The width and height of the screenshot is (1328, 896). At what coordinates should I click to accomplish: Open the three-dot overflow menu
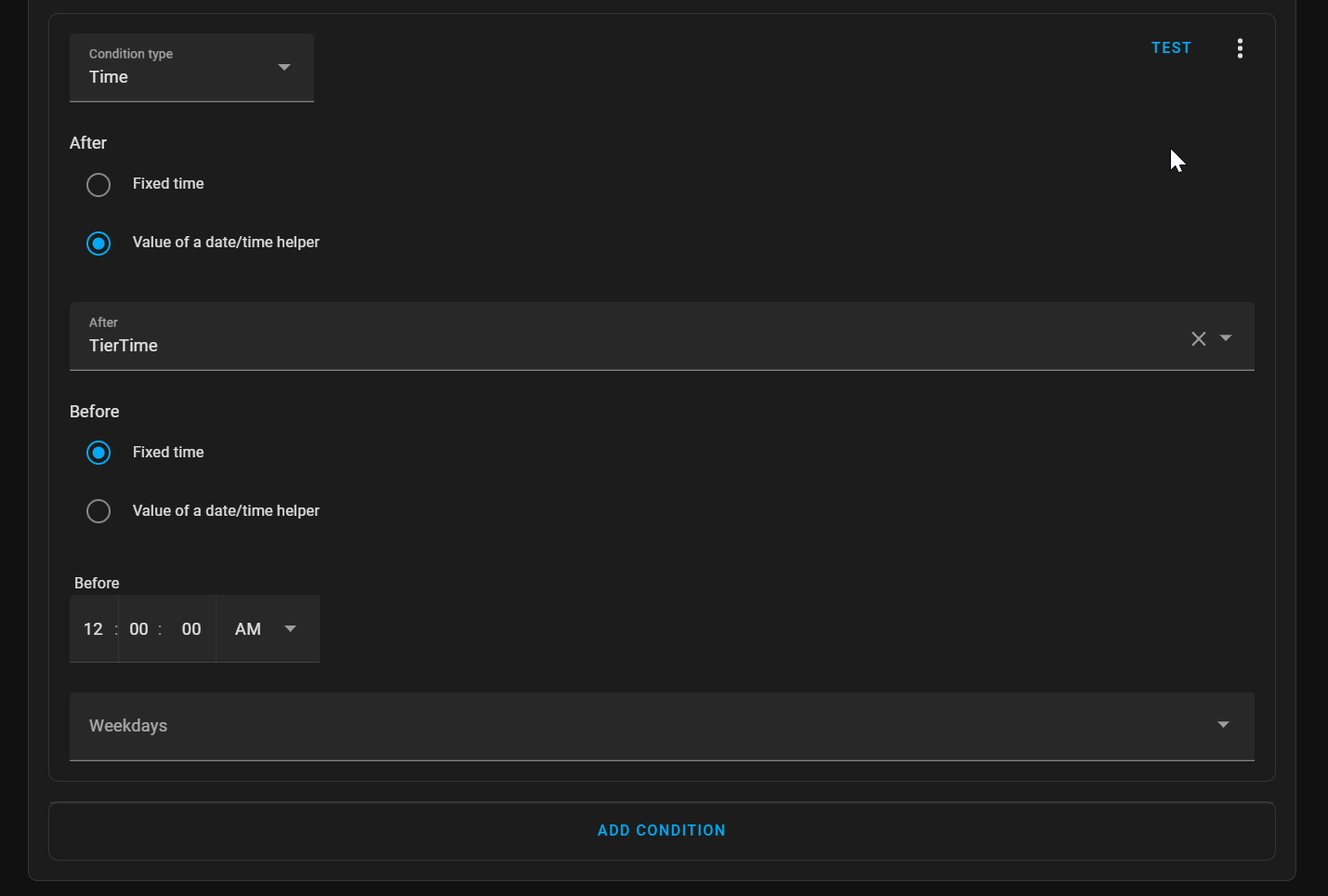pyautogui.click(x=1240, y=47)
